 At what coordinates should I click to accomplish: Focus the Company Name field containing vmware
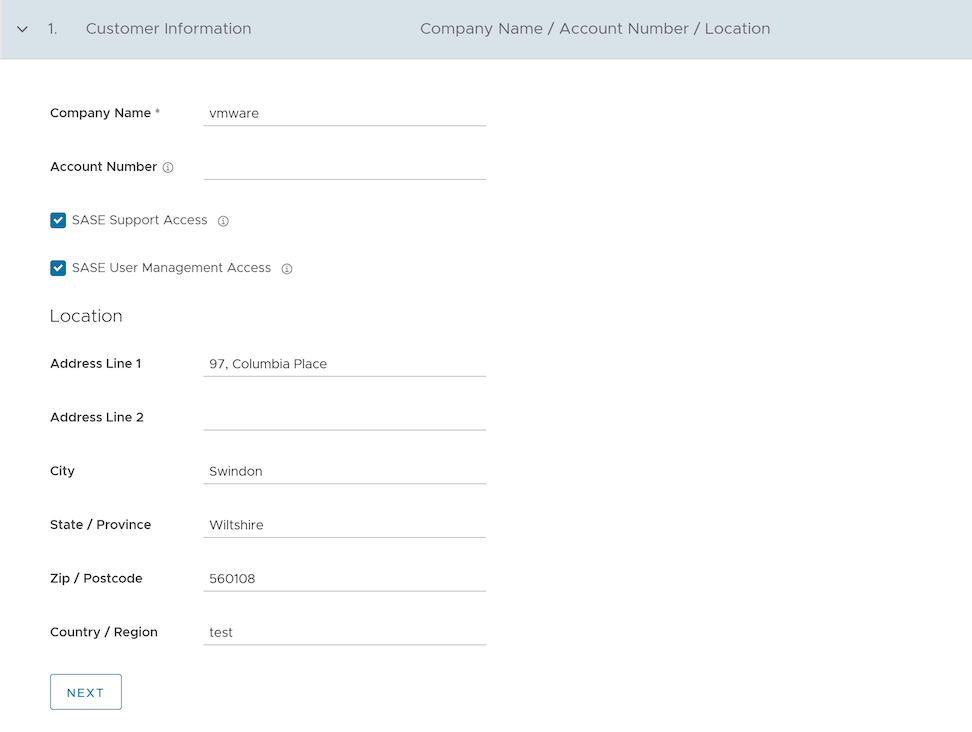pos(344,113)
